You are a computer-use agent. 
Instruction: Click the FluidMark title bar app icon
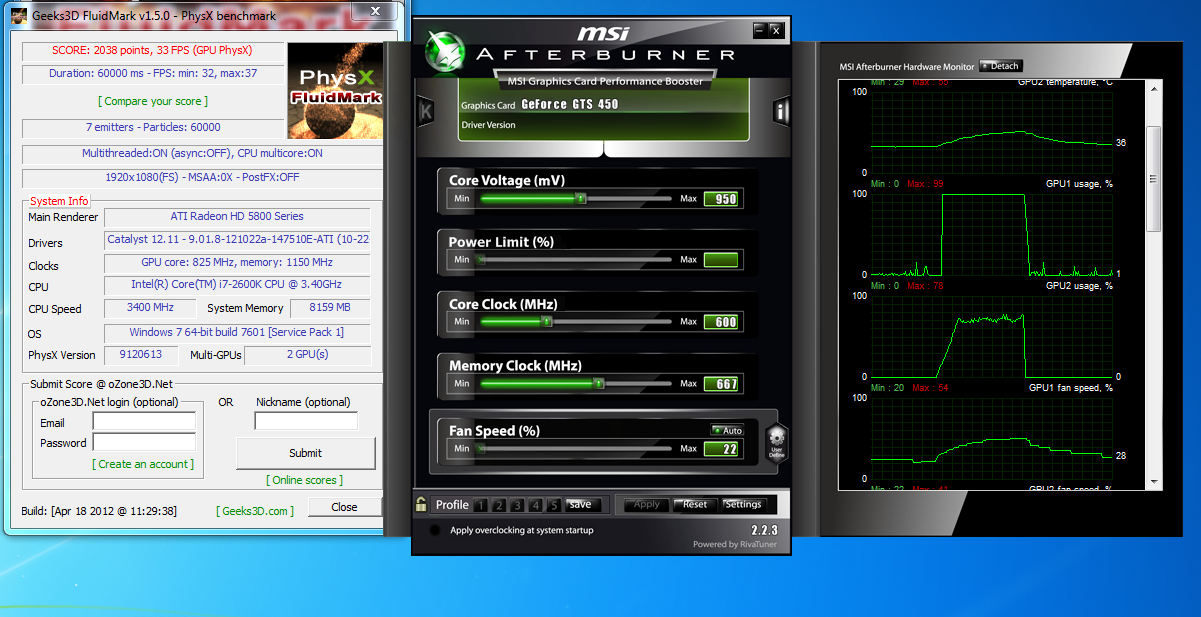point(18,17)
